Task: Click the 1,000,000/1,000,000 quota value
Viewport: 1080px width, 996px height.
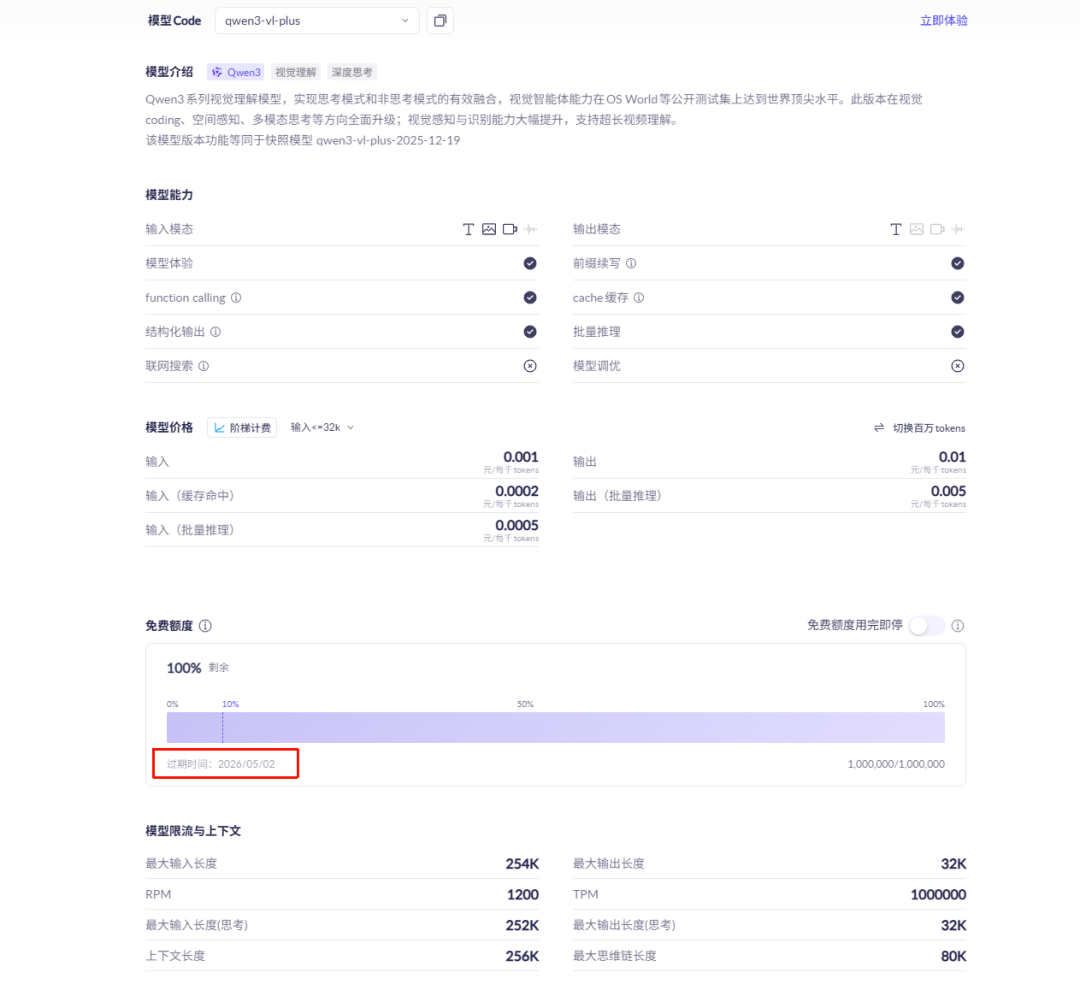Action: pos(896,764)
